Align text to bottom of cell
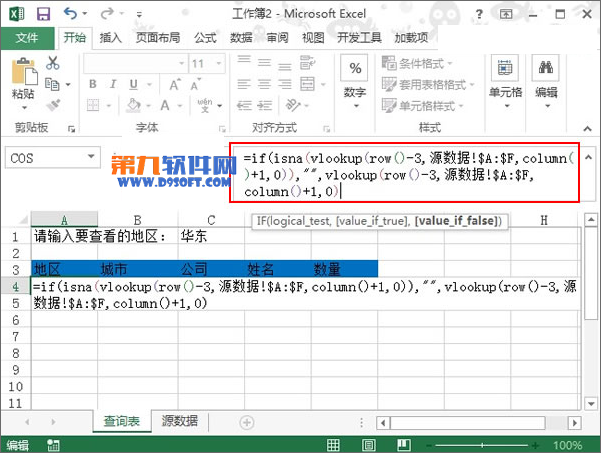The width and height of the screenshot is (601, 453). (x=284, y=65)
